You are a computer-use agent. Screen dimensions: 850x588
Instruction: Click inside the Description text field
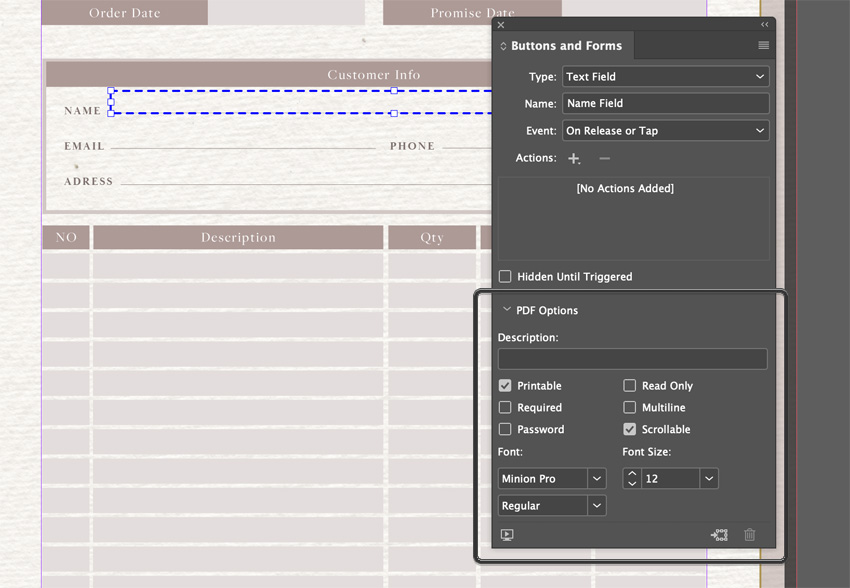coord(632,359)
